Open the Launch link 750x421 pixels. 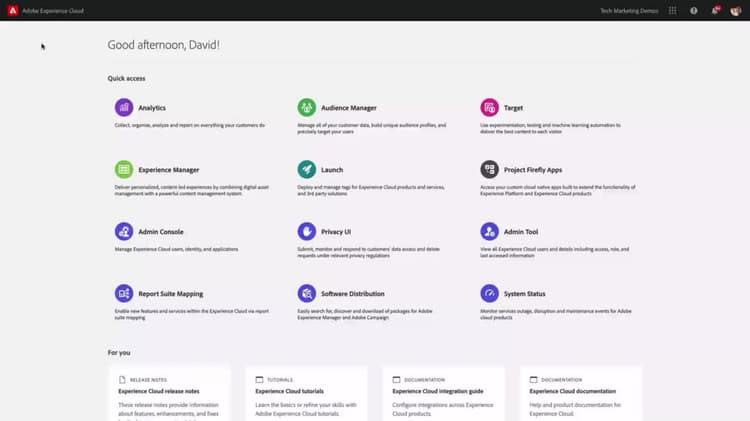pyautogui.click(x=332, y=170)
